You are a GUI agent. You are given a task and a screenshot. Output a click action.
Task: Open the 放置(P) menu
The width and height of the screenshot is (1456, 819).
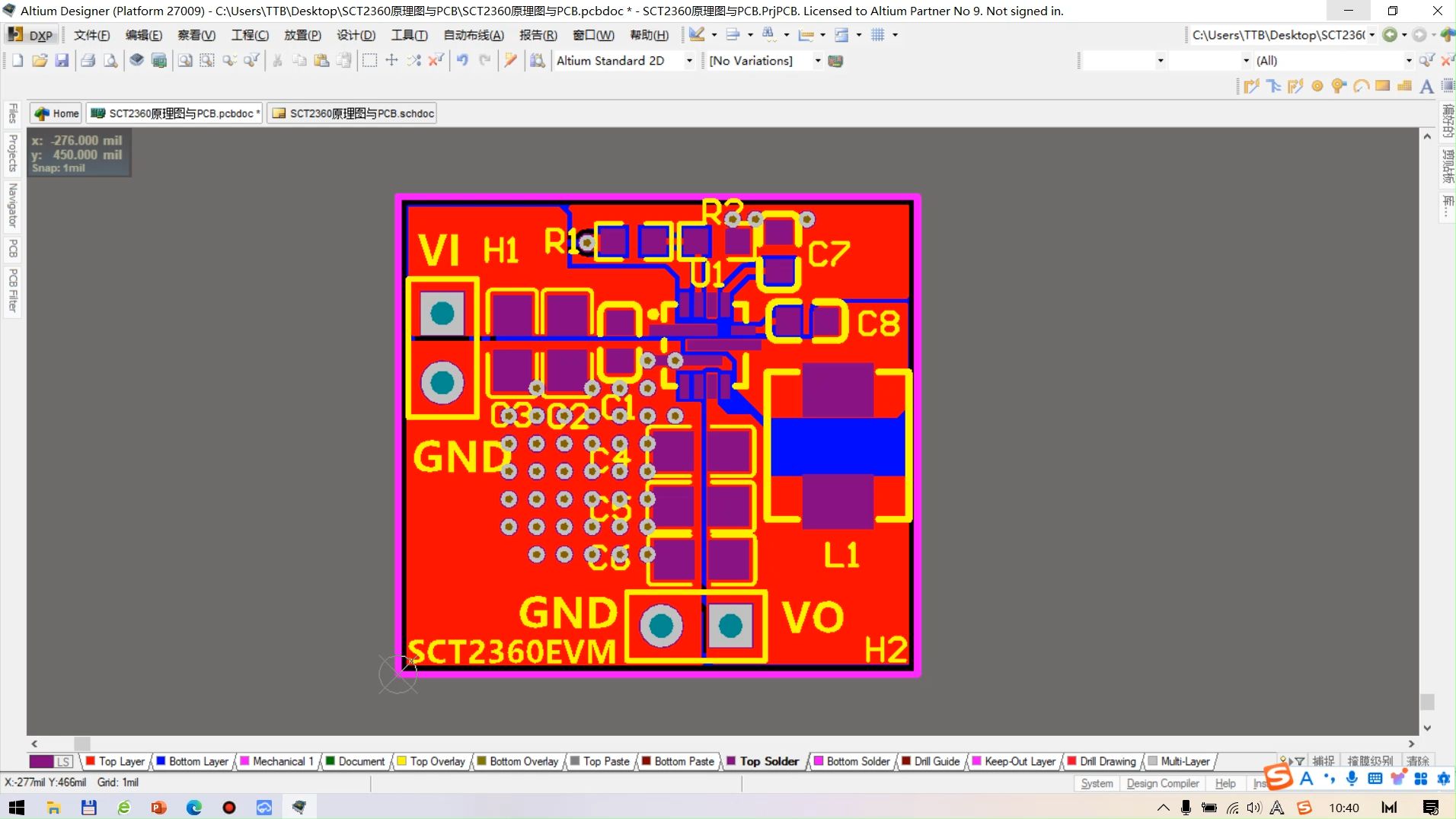302,35
